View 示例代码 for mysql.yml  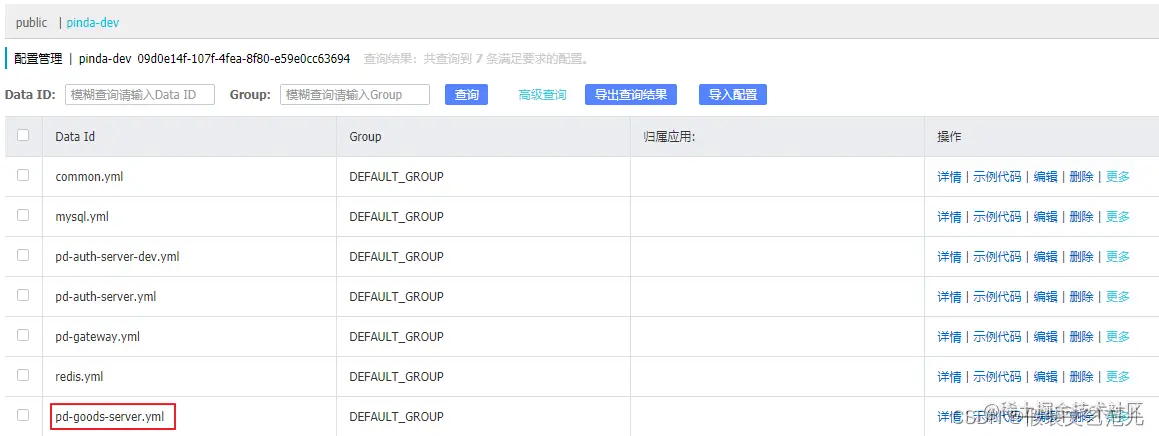997,217
